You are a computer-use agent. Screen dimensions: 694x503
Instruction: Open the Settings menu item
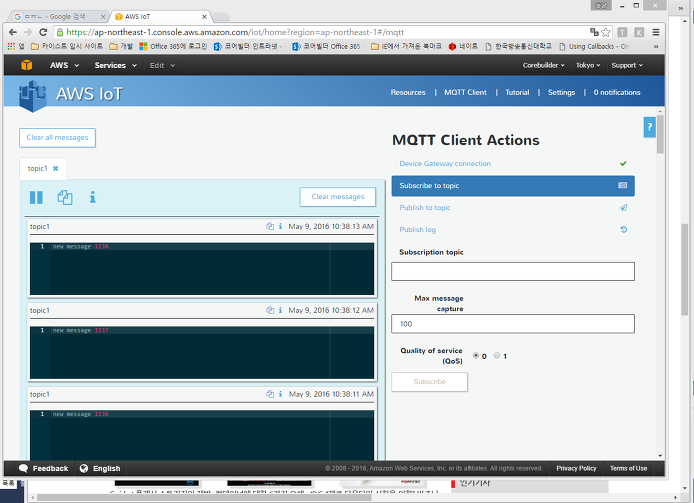561,92
